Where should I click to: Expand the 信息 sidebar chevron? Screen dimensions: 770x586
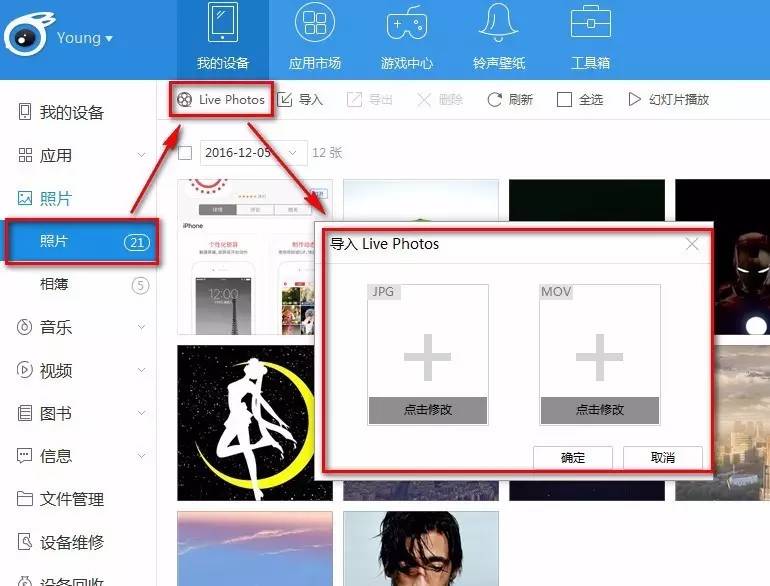pyautogui.click(x=141, y=456)
